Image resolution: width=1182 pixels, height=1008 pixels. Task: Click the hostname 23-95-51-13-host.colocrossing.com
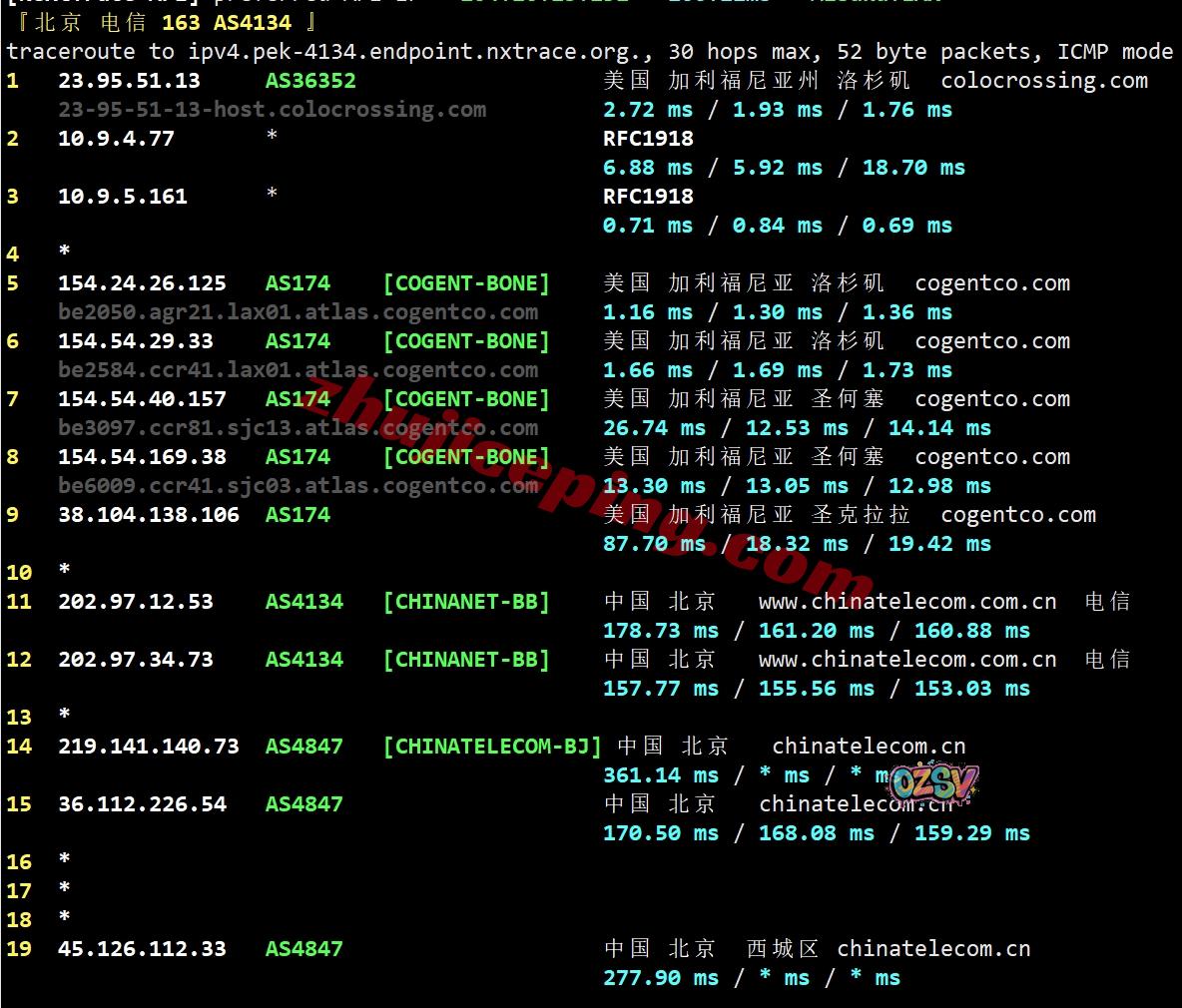[x=273, y=110]
